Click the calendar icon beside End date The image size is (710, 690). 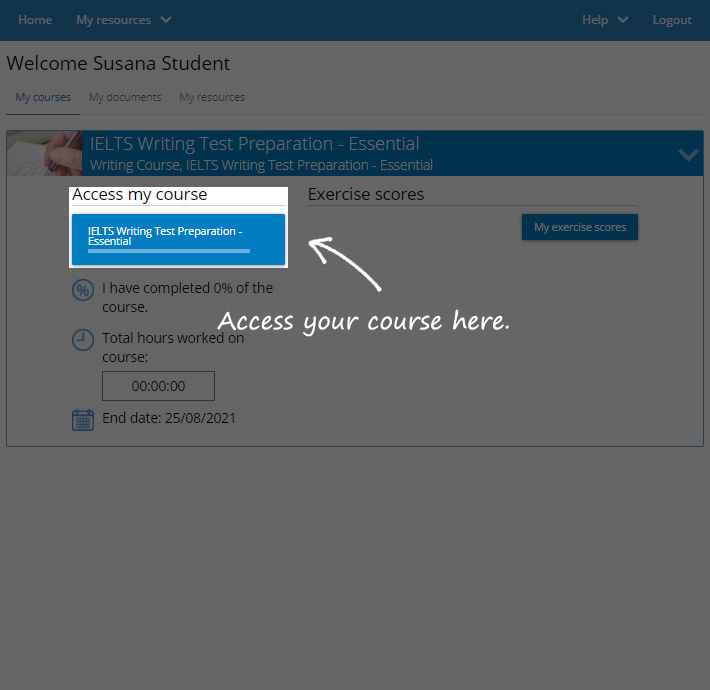click(x=83, y=419)
